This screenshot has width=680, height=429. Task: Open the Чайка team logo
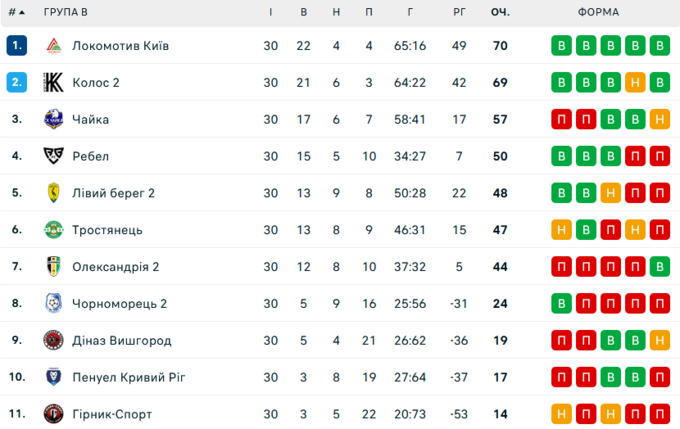(x=54, y=119)
